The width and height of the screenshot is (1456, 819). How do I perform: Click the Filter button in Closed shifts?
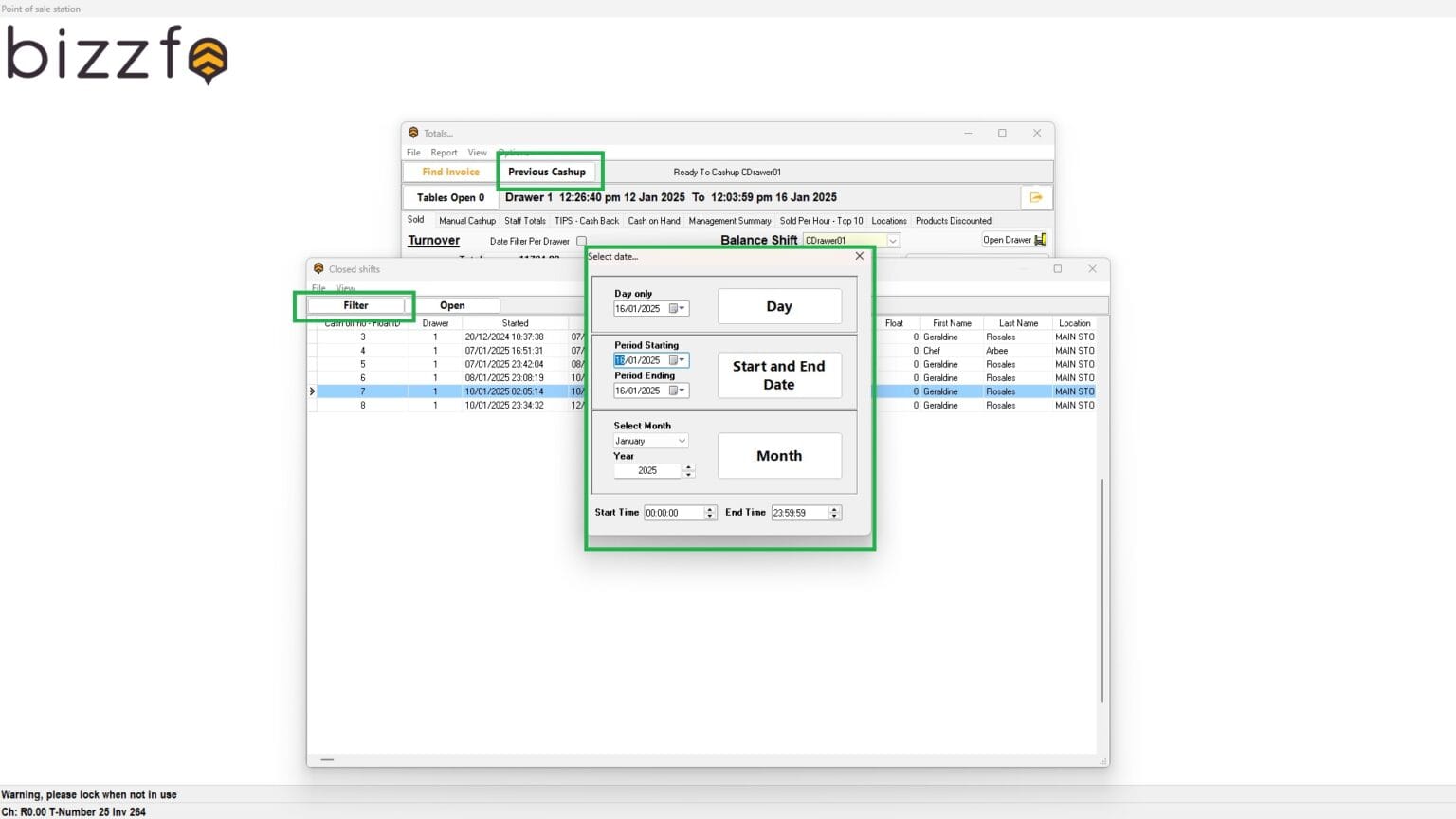pyautogui.click(x=356, y=305)
